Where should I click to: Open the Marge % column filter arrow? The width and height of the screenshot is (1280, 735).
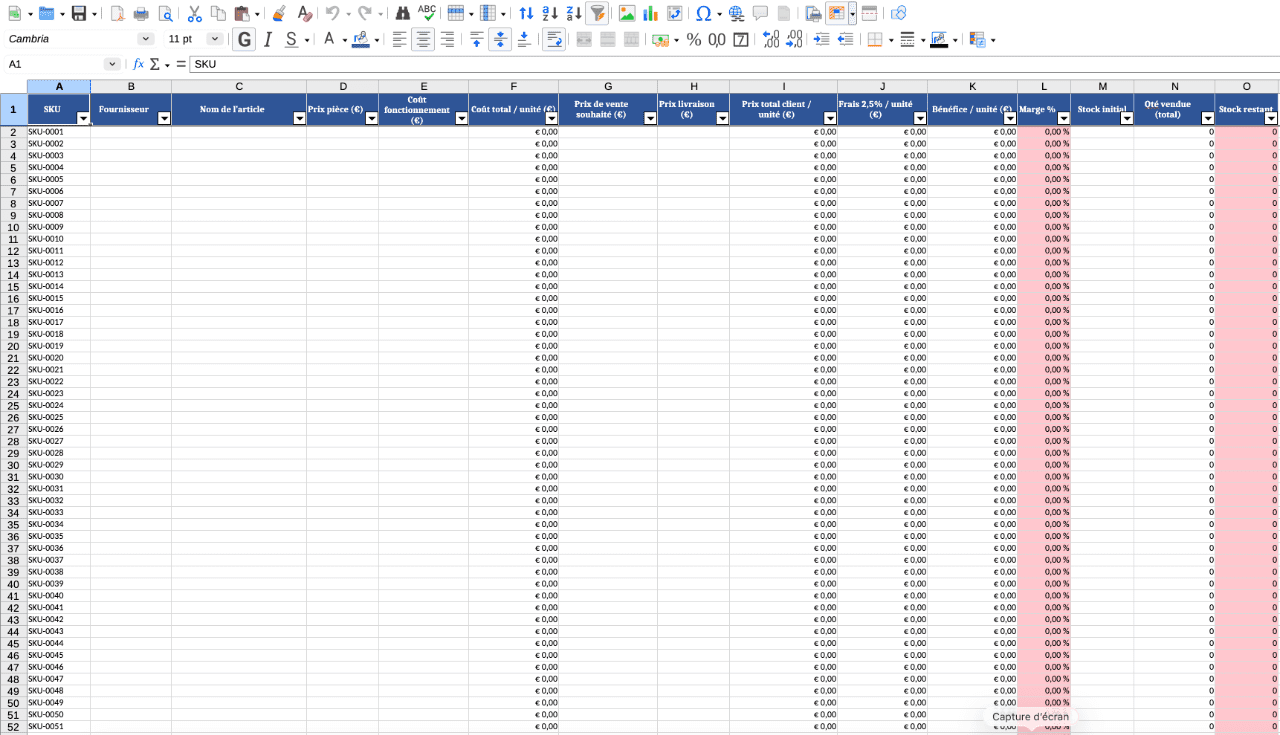point(1062,118)
